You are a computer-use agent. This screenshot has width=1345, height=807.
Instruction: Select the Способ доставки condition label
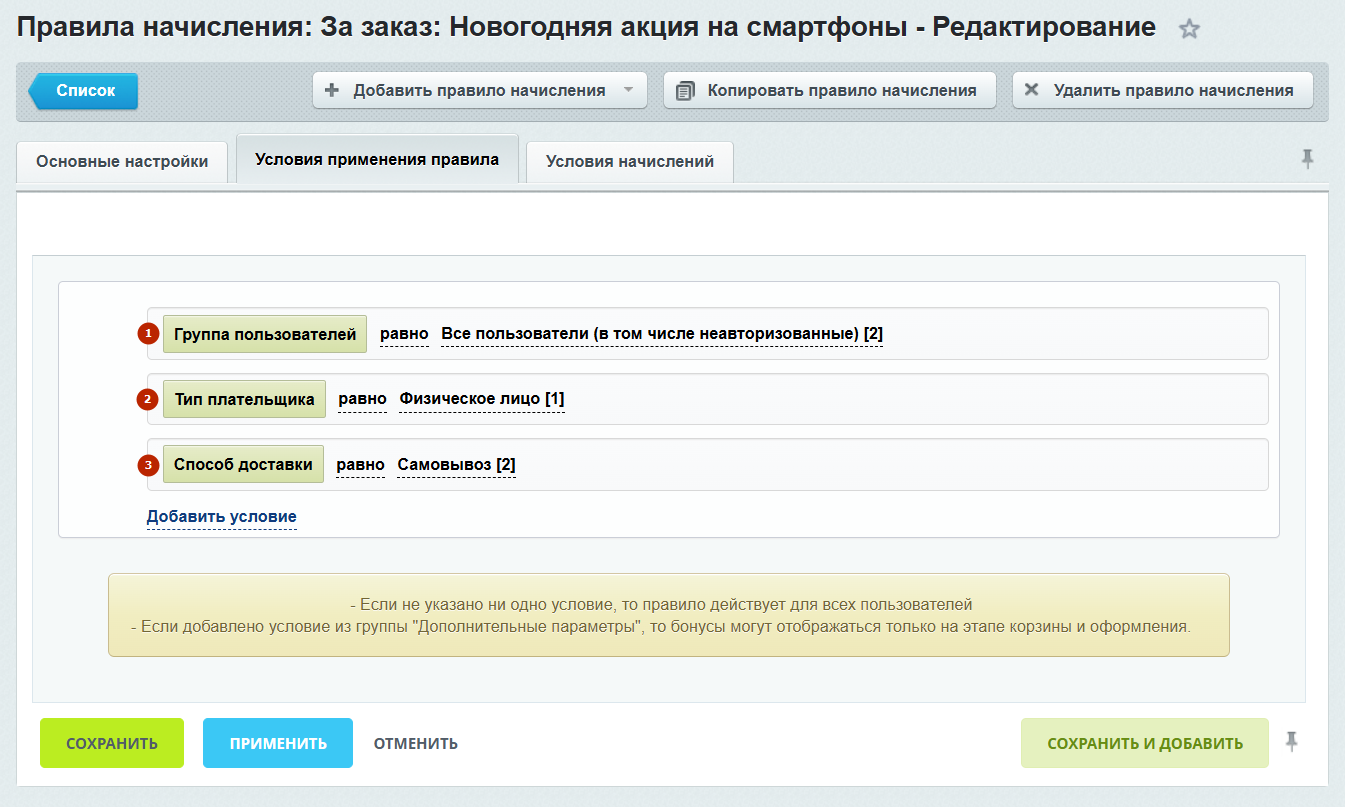click(243, 464)
